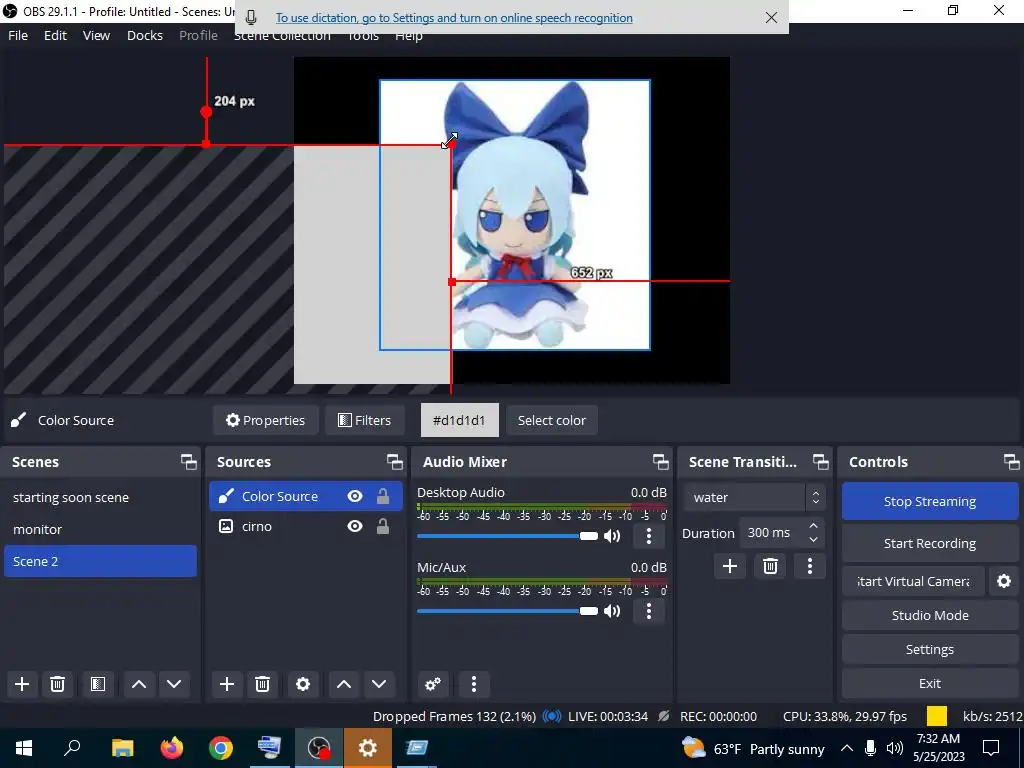Click Stop Streaming button
The width and height of the screenshot is (1024, 768).
tap(930, 501)
